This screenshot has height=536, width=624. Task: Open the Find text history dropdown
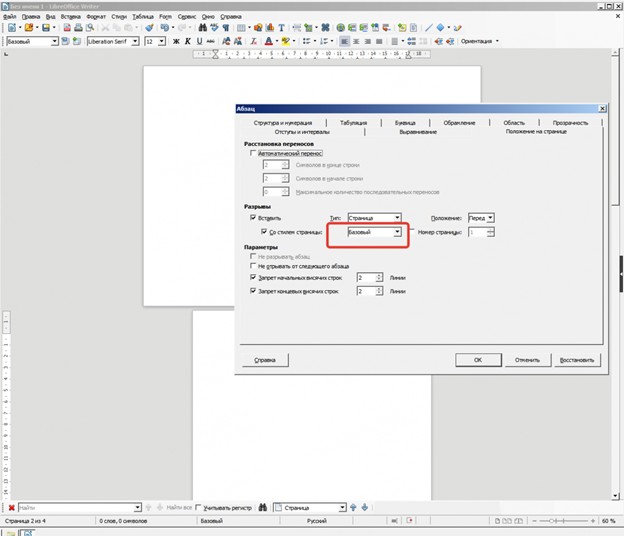tap(137, 508)
